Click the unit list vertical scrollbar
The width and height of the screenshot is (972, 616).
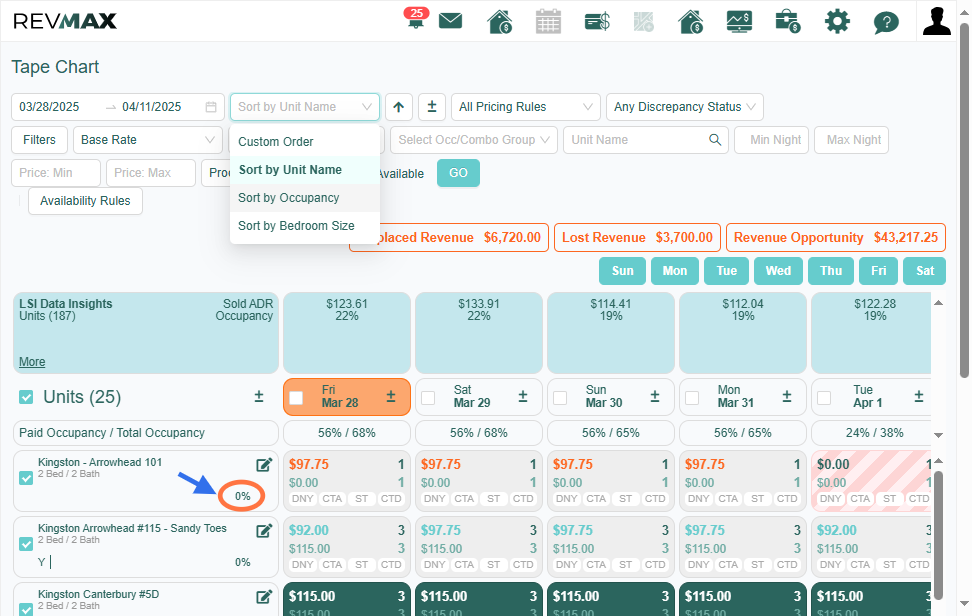click(x=939, y=533)
